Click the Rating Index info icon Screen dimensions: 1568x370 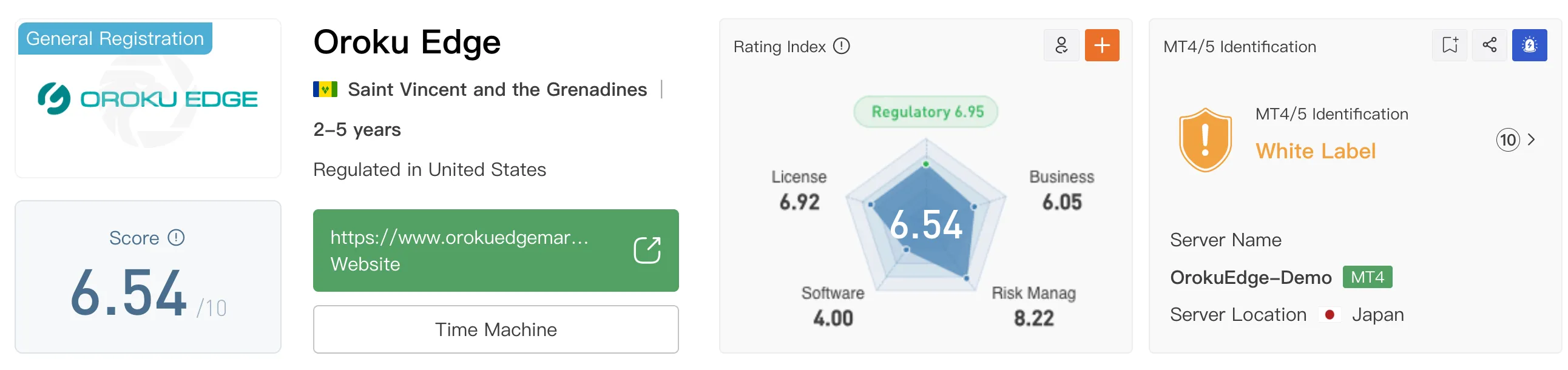pyautogui.click(x=841, y=46)
